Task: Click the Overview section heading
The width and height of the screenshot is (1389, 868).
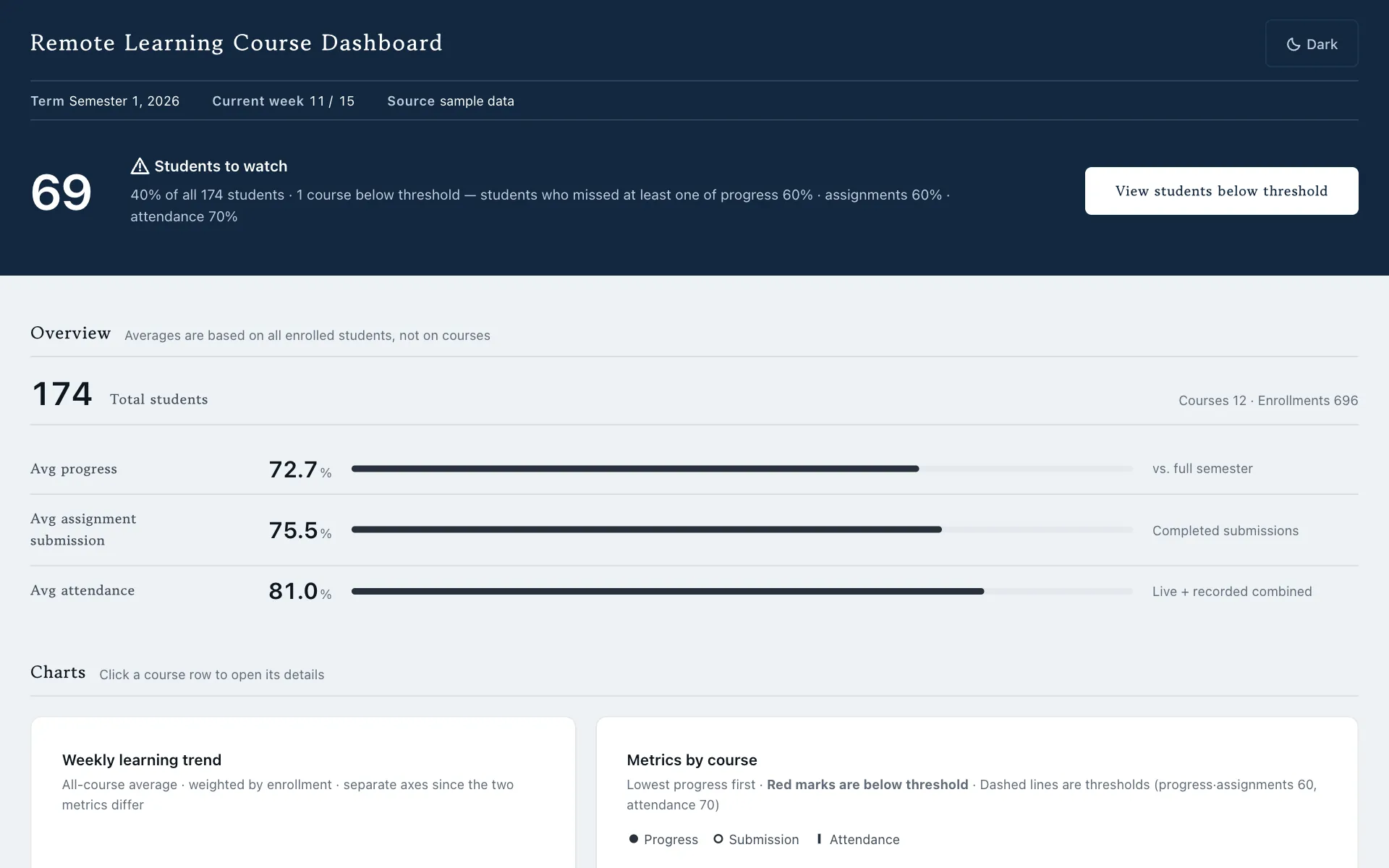Action: coord(70,333)
